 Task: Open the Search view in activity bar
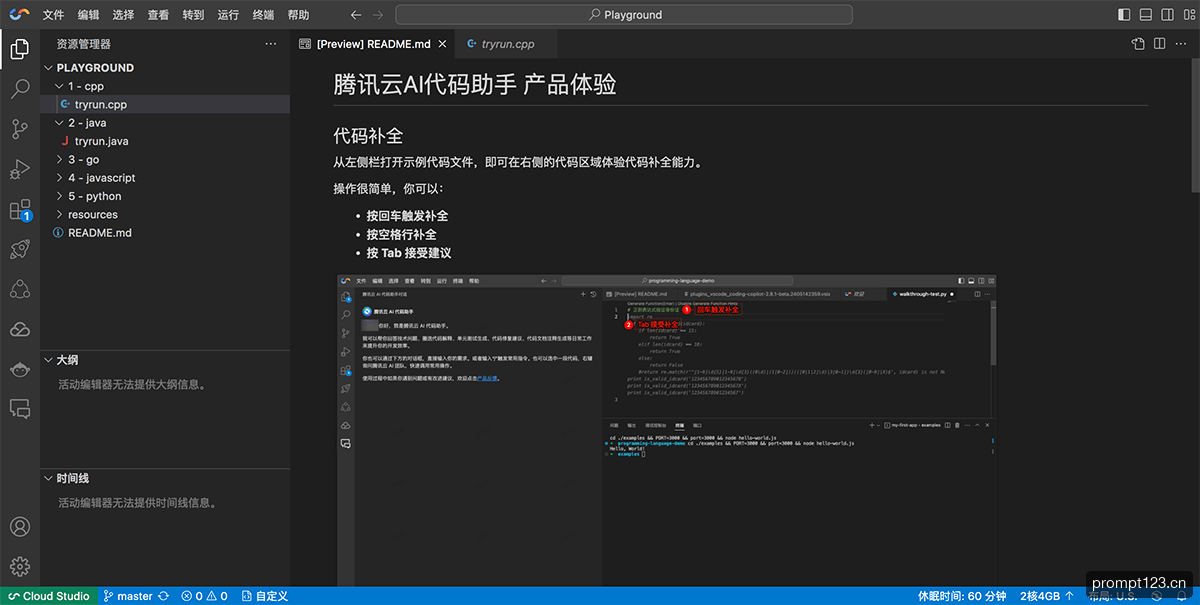(x=20, y=89)
